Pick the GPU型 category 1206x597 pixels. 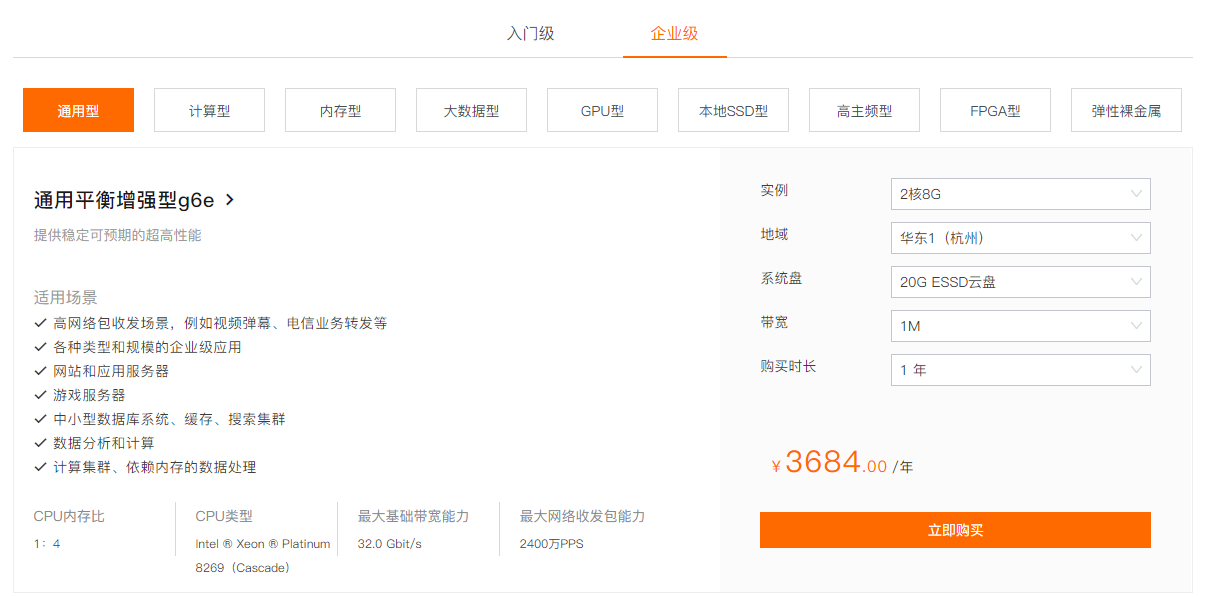602,110
